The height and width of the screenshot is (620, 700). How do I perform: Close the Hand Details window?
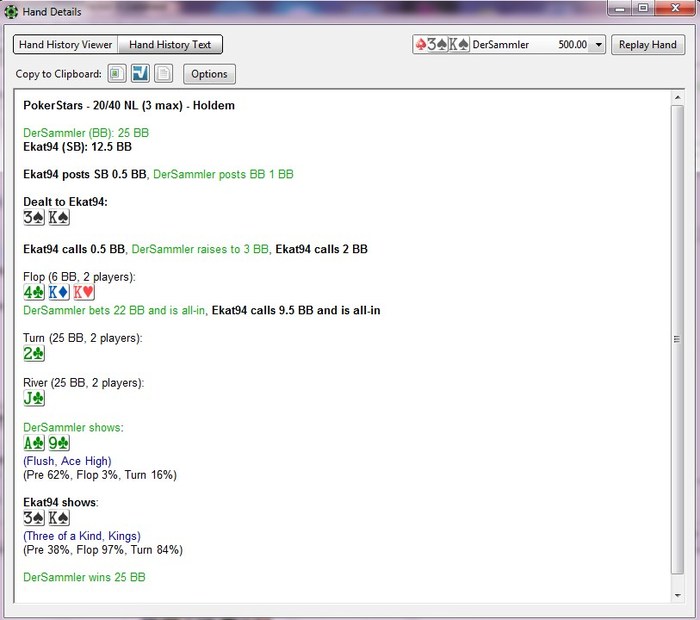click(675, 8)
